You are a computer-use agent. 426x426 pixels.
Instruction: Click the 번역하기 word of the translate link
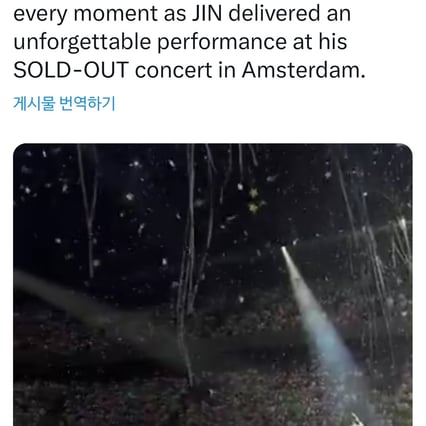pos(87,103)
